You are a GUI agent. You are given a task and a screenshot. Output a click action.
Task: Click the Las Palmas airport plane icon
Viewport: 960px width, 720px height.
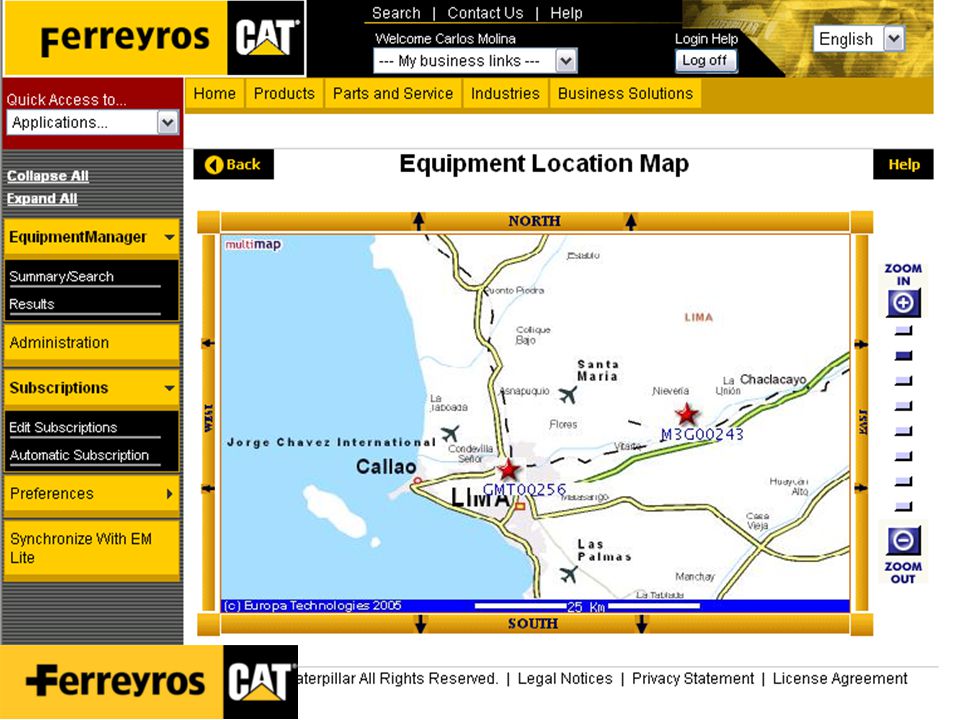pyautogui.click(x=569, y=574)
